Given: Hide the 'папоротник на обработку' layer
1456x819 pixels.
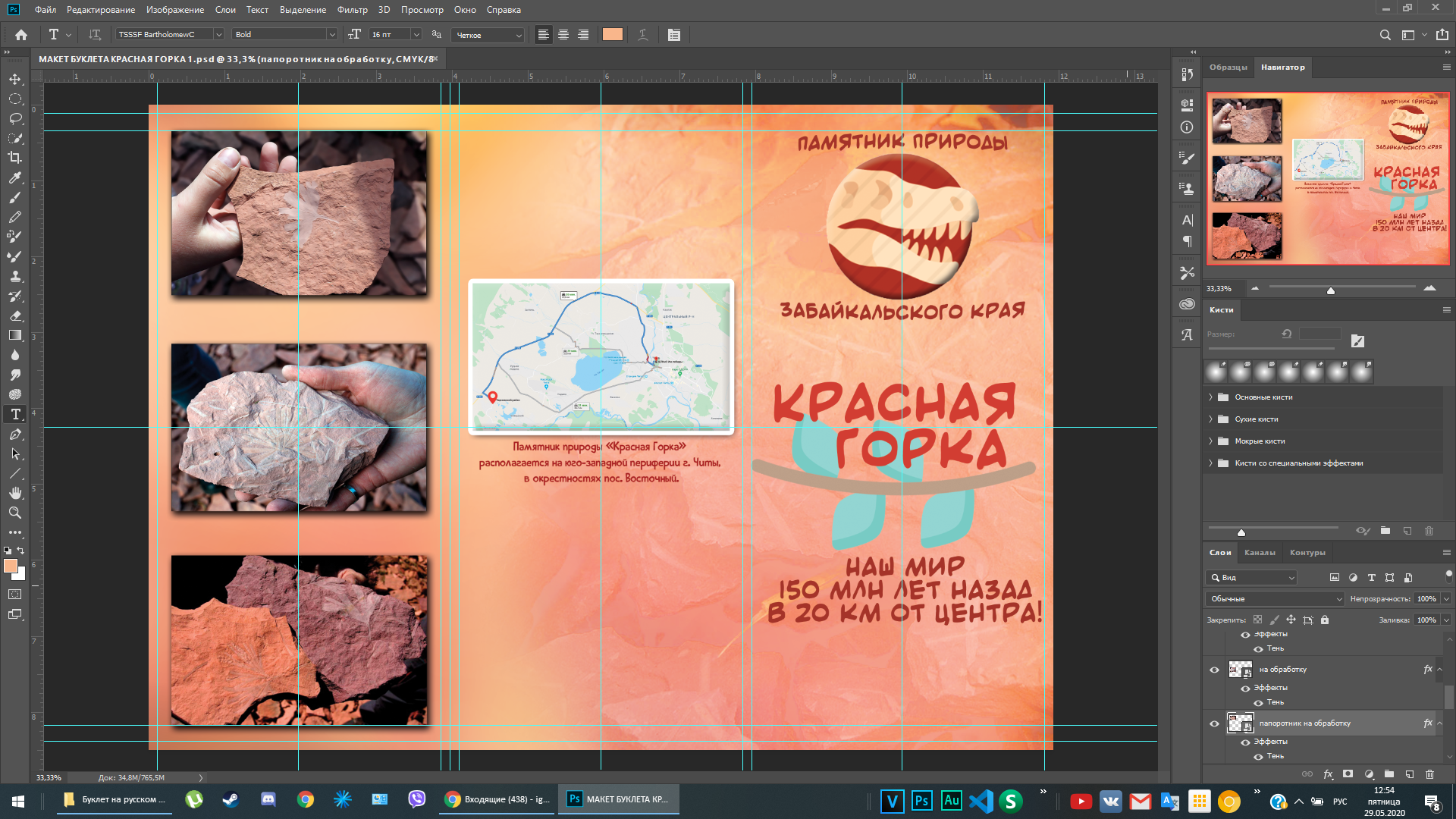Looking at the screenshot, I should tap(1214, 723).
